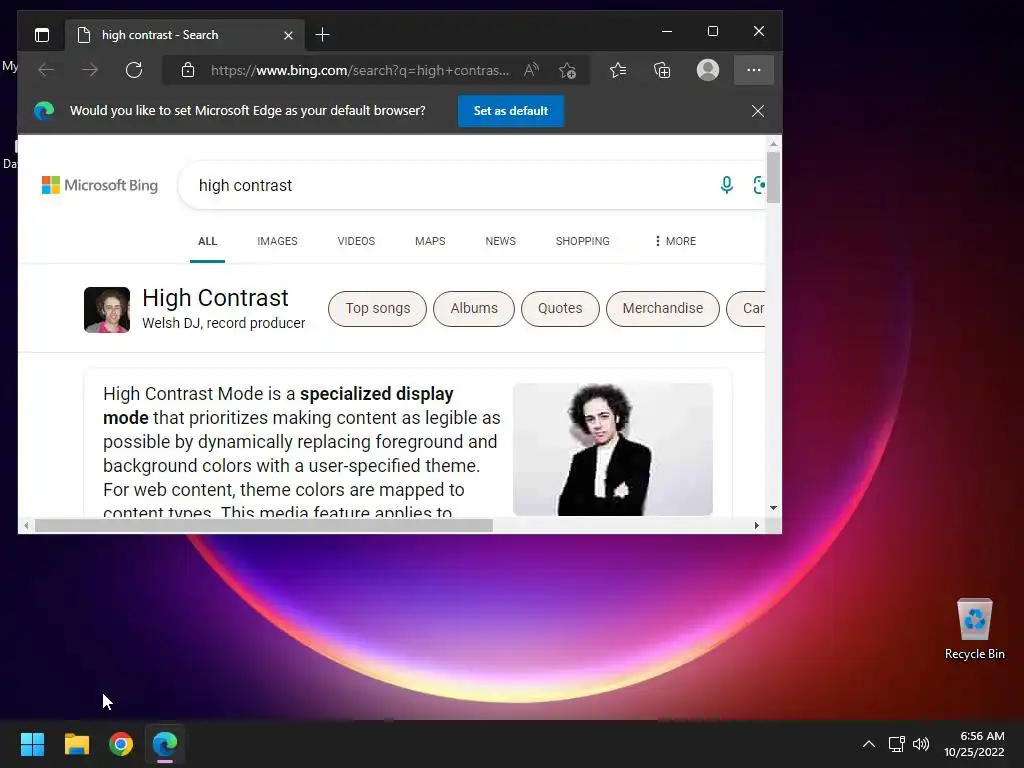Click Microsoft Edge taskbar icon

(165, 744)
